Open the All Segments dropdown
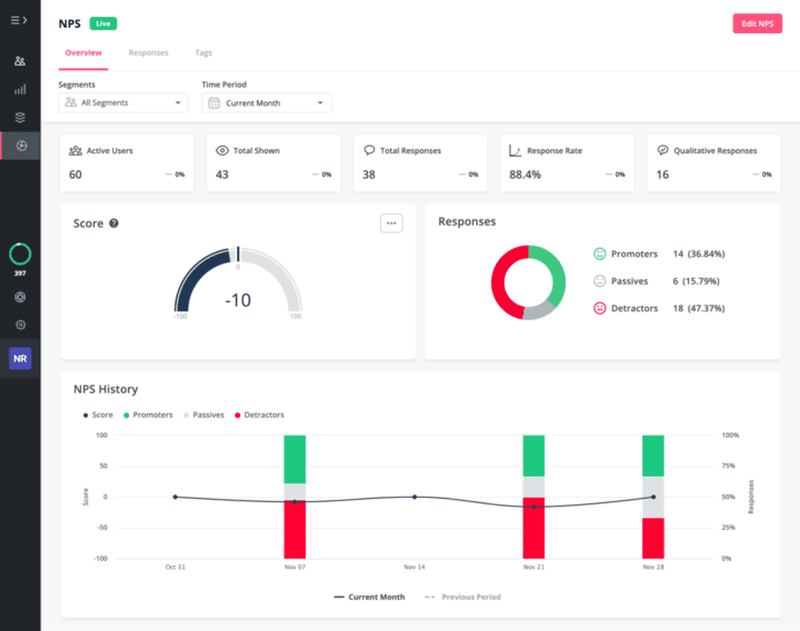 click(x=122, y=102)
